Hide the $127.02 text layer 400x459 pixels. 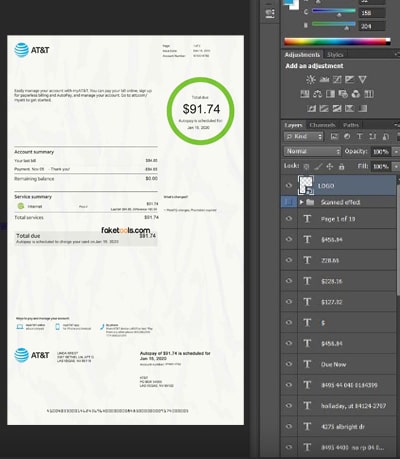point(289,302)
